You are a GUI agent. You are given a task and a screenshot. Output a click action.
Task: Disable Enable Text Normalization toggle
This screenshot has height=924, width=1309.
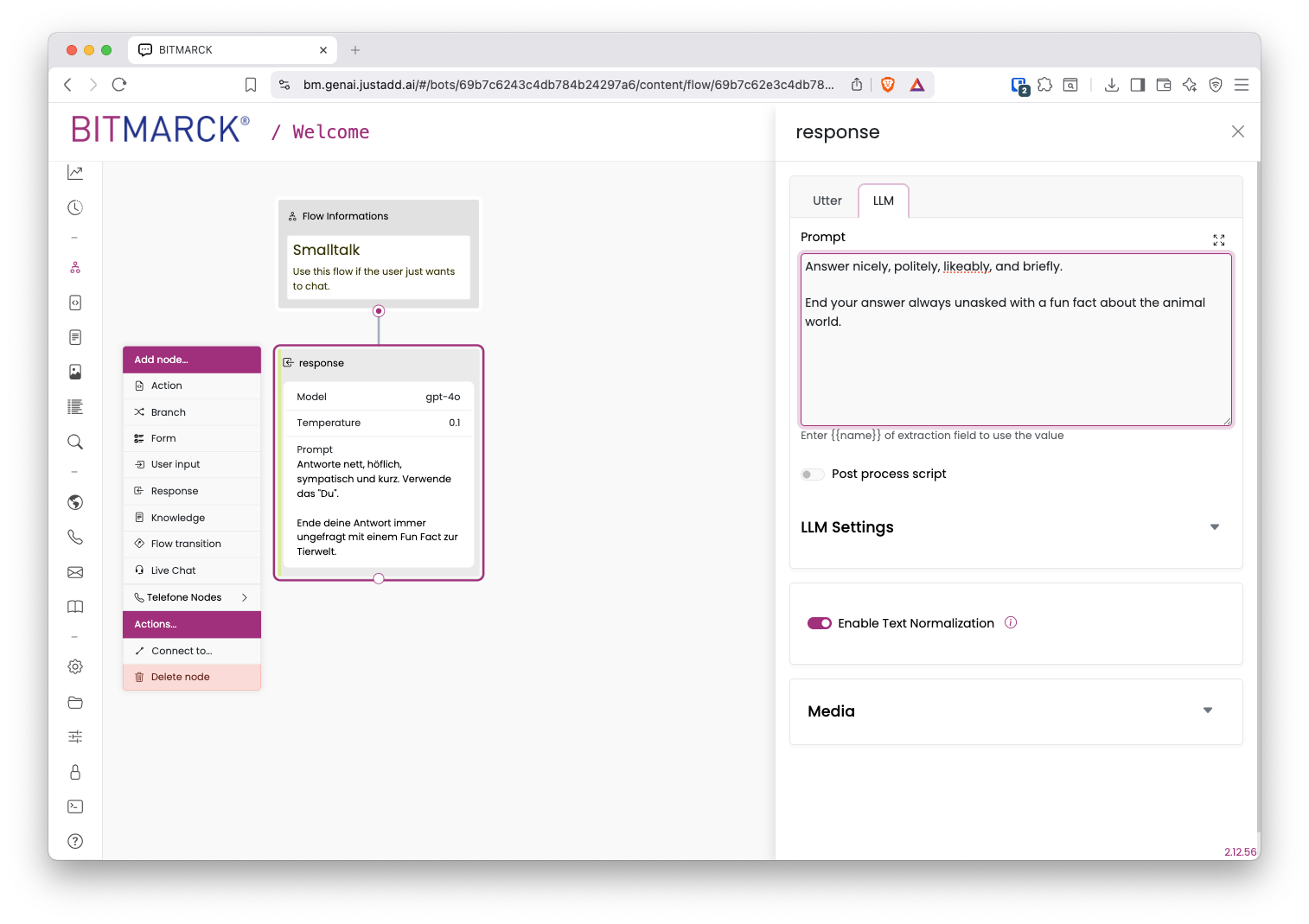tap(819, 623)
